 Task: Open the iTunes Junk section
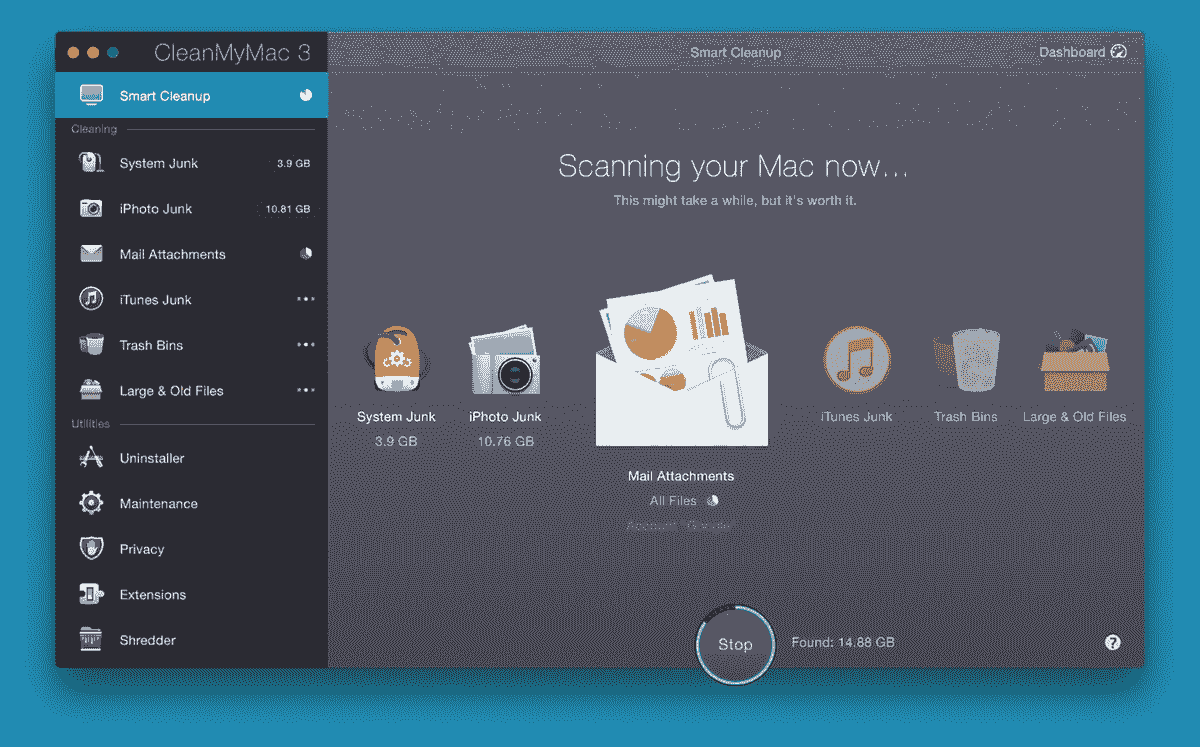pyautogui.click(x=155, y=299)
